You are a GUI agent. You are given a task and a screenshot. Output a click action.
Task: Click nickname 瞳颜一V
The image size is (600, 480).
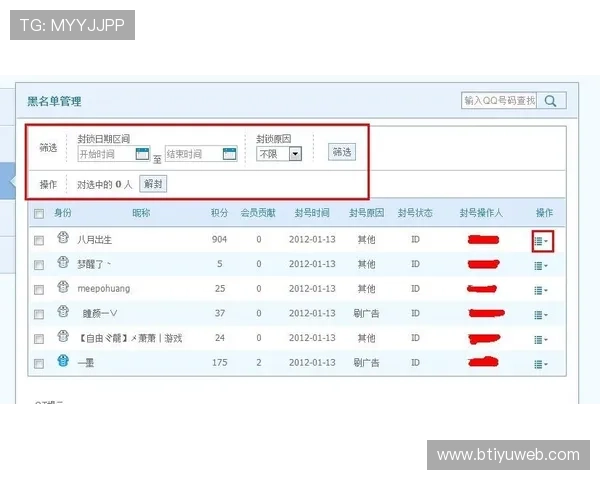(x=99, y=313)
